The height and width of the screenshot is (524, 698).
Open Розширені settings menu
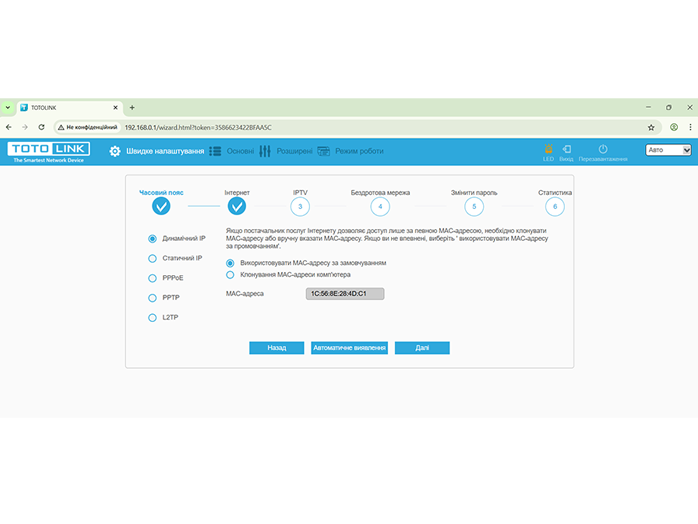click(x=295, y=151)
